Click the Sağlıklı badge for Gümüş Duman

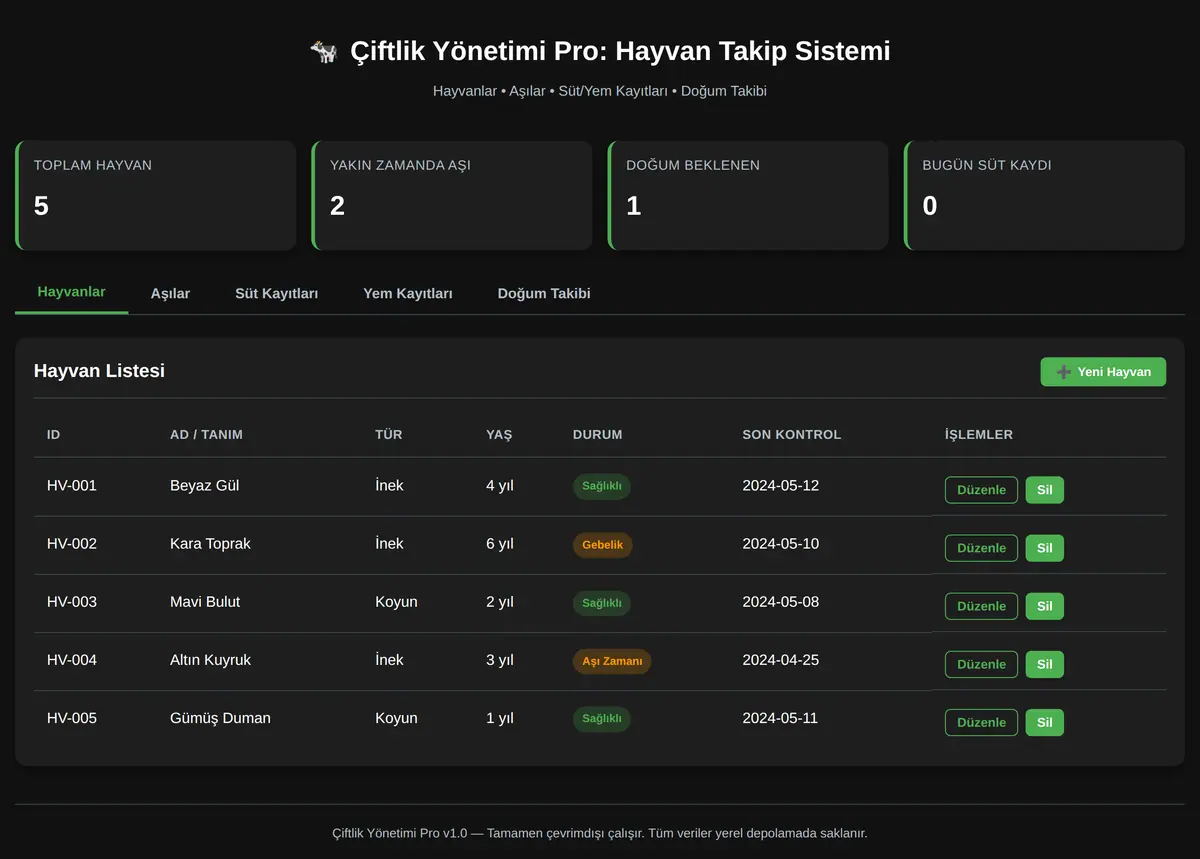click(x=602, y=719)
